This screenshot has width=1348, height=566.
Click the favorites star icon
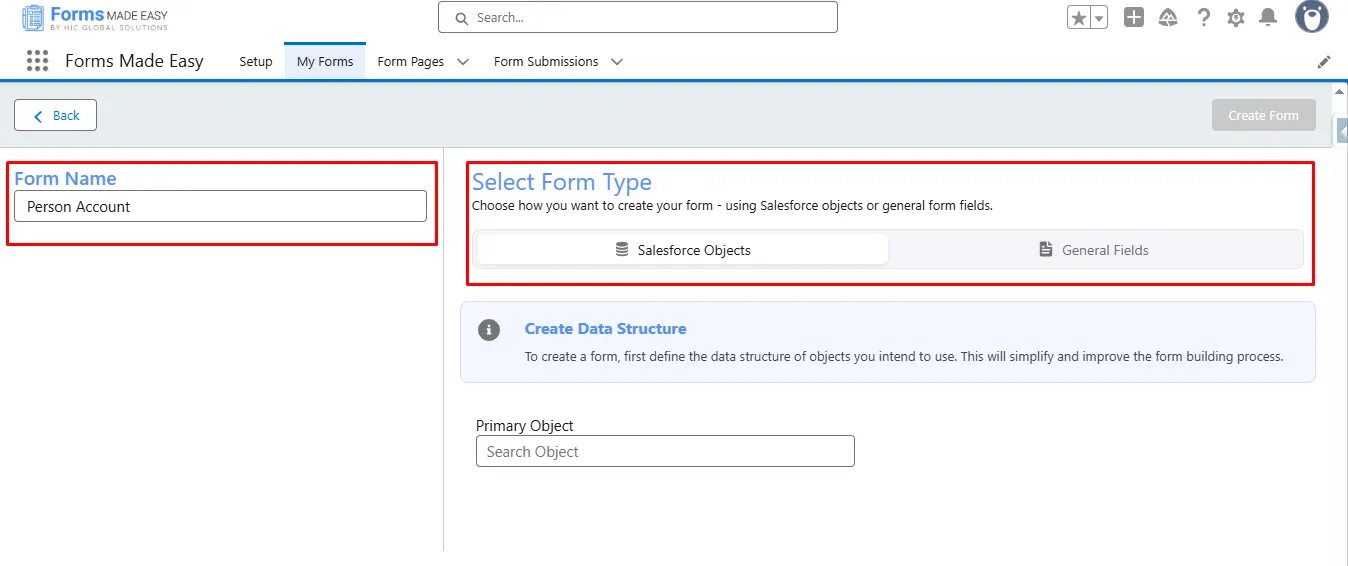1079,18
